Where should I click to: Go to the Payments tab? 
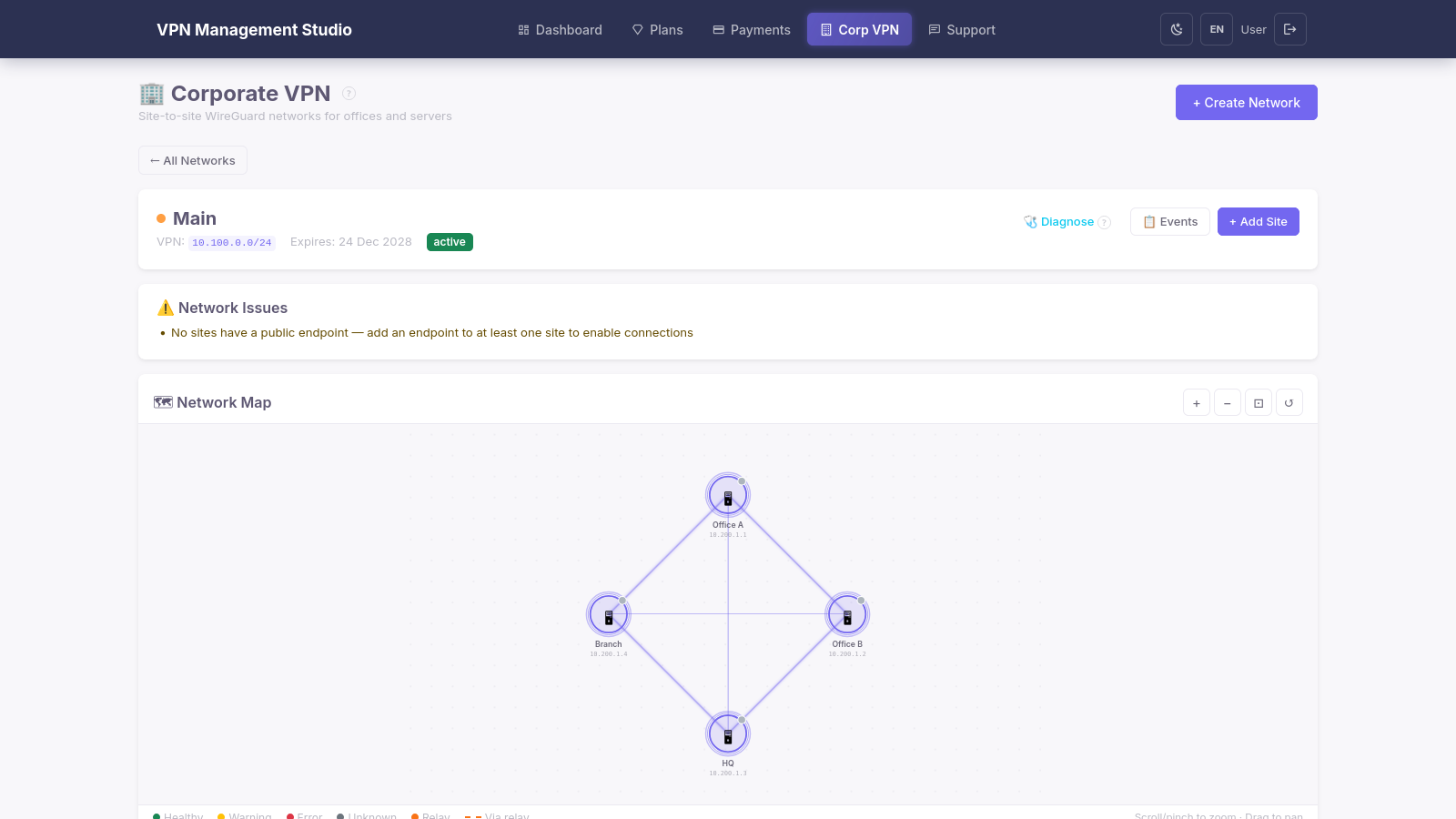tap(751, 30)
